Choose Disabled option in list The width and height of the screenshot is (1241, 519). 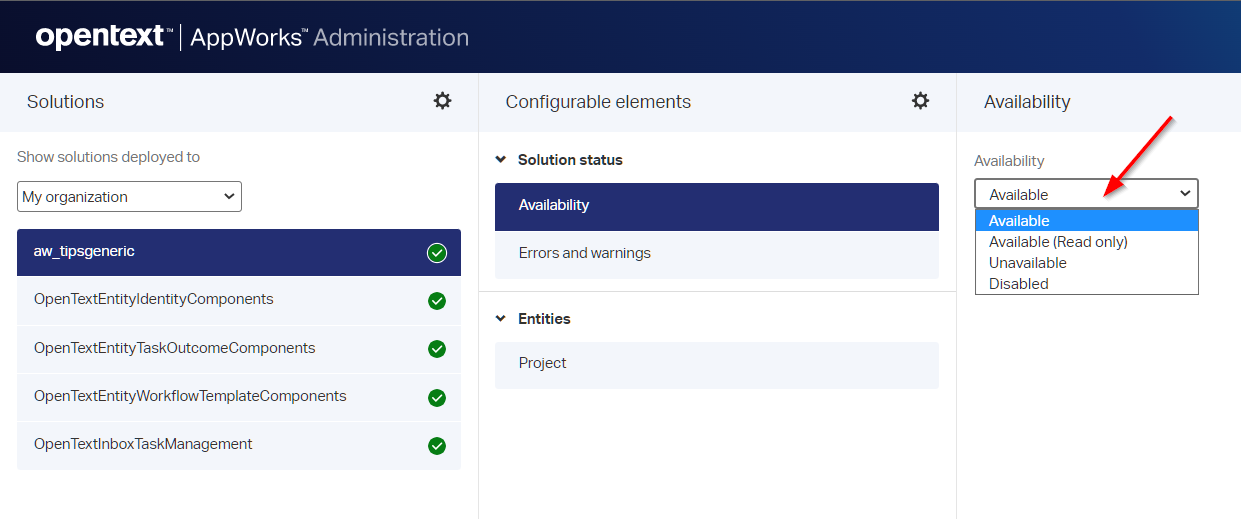point(1087,284)
